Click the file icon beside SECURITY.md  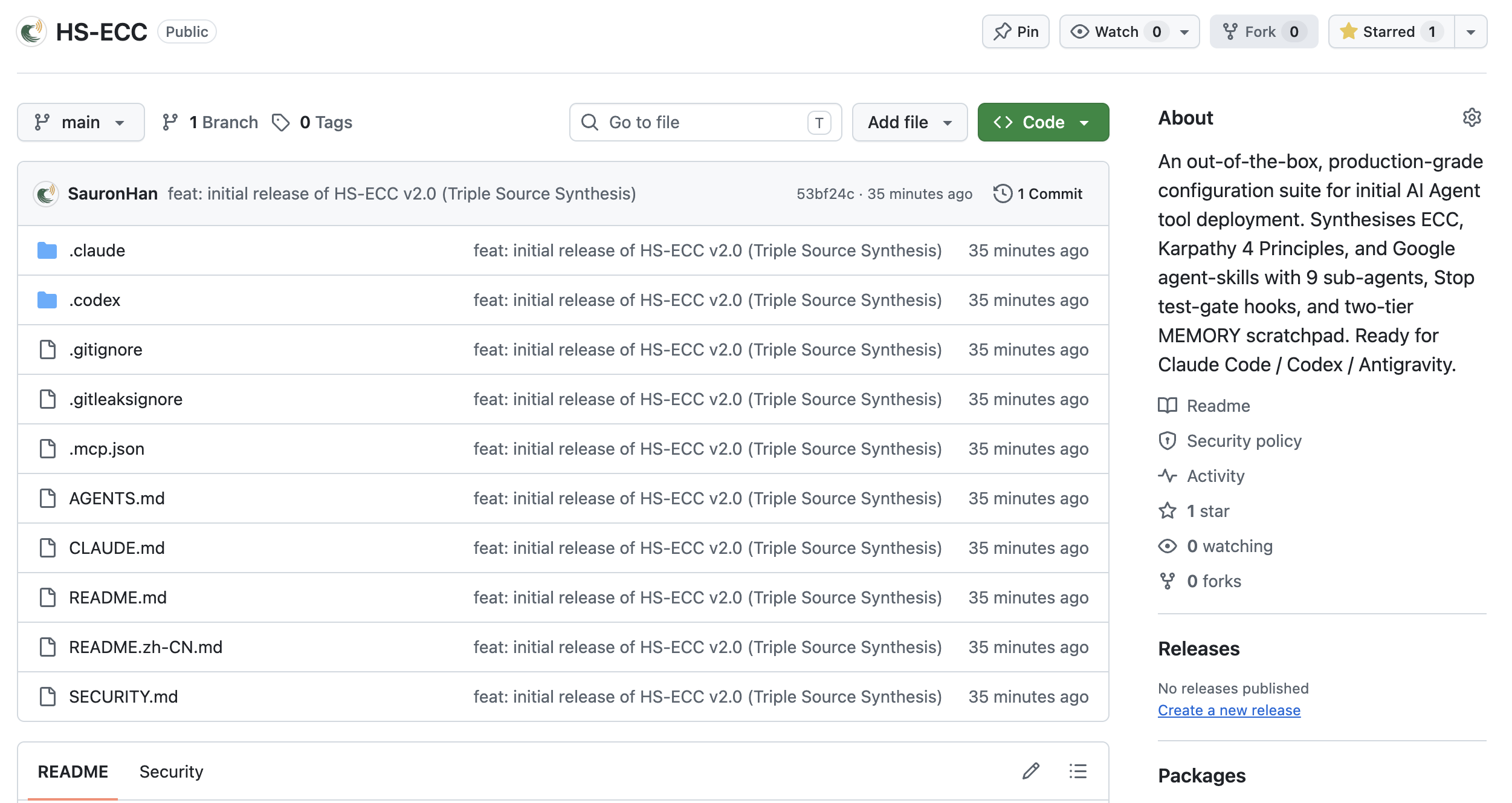click(47, 697)
